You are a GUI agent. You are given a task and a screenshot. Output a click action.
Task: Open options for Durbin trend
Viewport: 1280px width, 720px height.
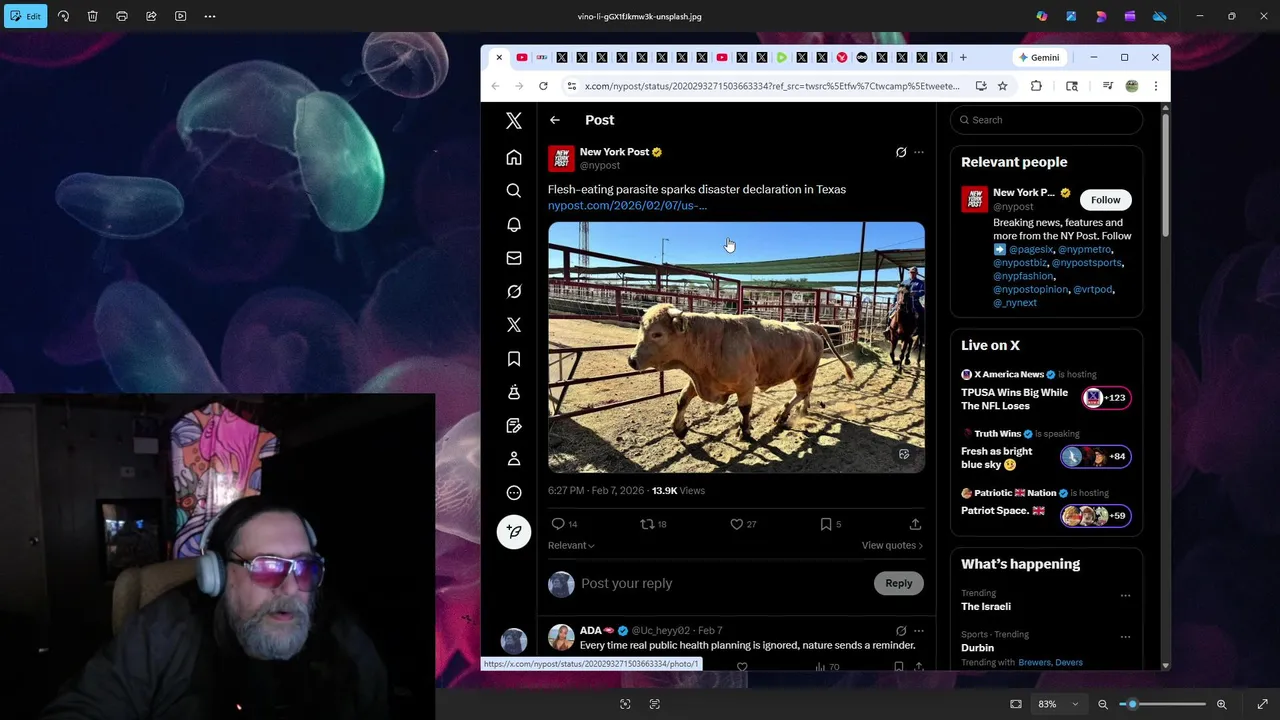pyautogui.click(x=1125, y=636)
